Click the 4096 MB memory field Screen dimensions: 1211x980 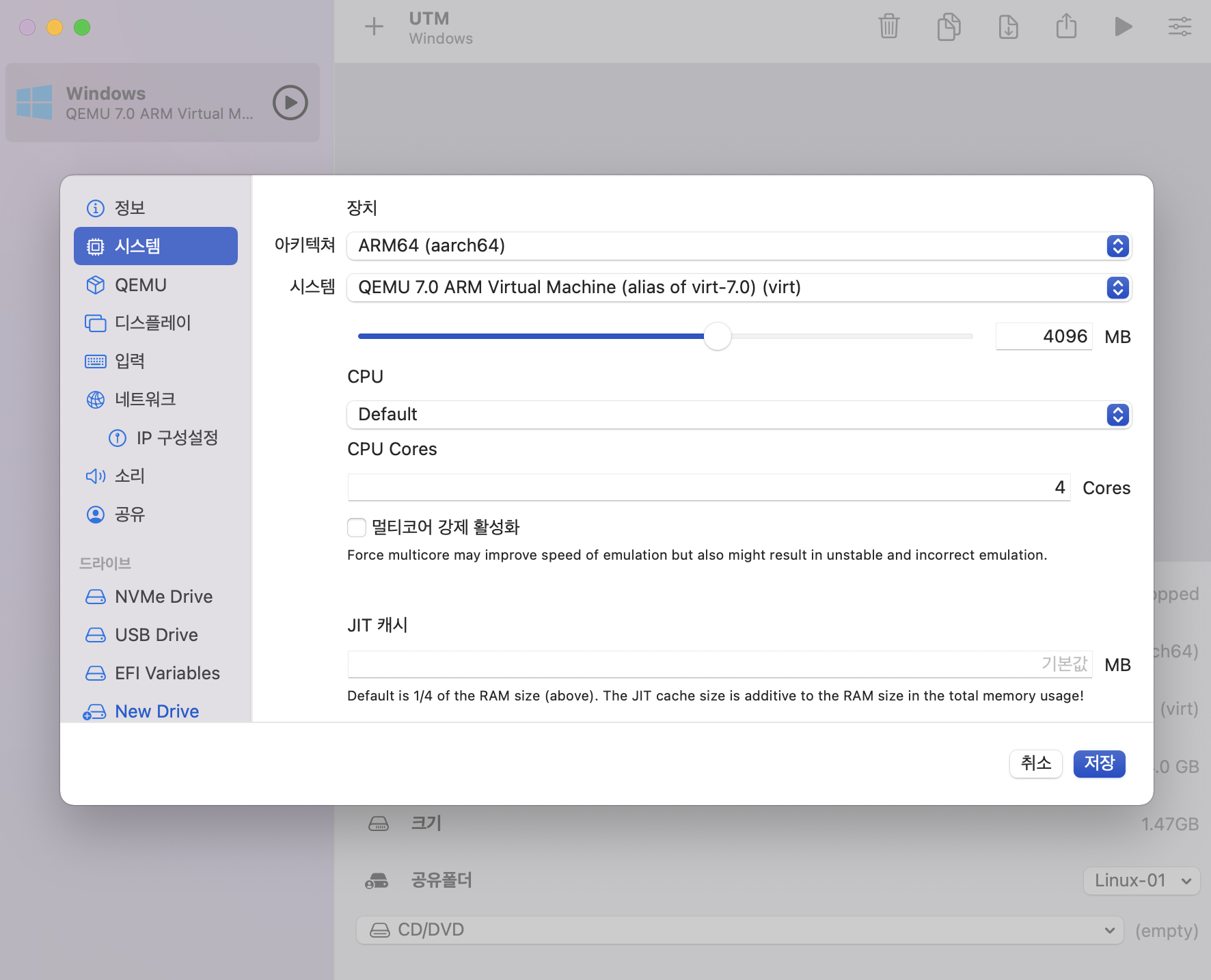tap(1044, 336)
